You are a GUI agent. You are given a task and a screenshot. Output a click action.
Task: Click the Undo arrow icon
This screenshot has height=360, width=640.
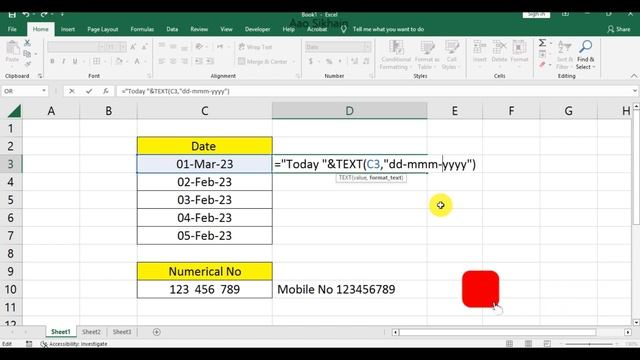26,15
